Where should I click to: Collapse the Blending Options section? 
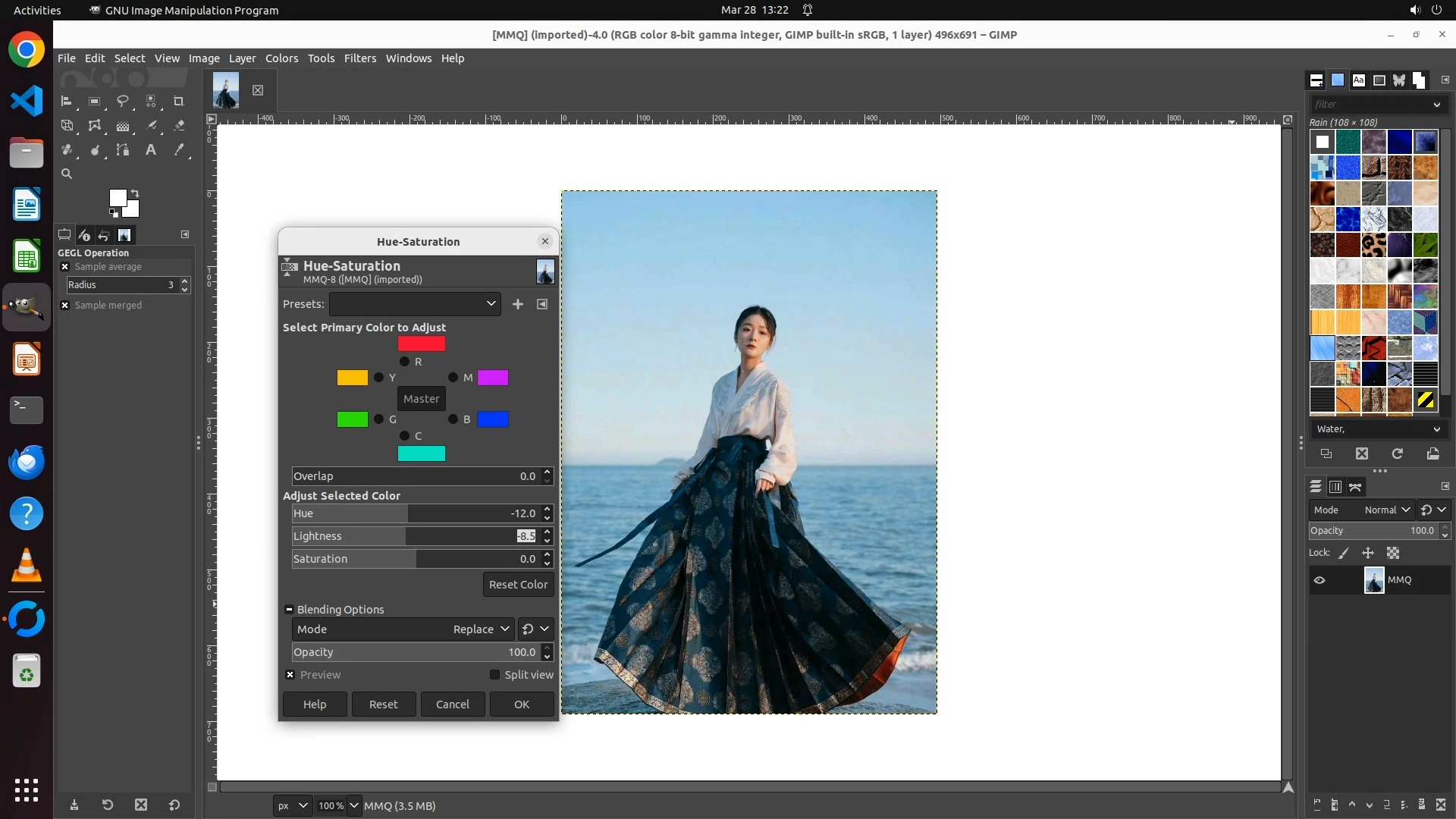point(289,610)
